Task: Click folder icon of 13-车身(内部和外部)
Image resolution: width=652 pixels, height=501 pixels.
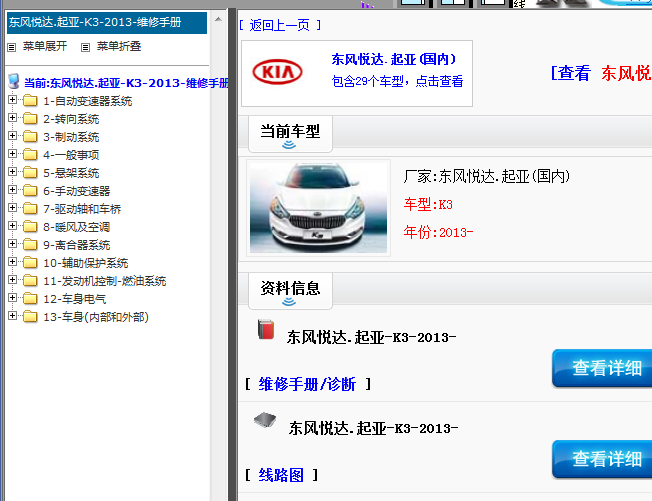Action: pyautogui.click(x=30, y=316)
